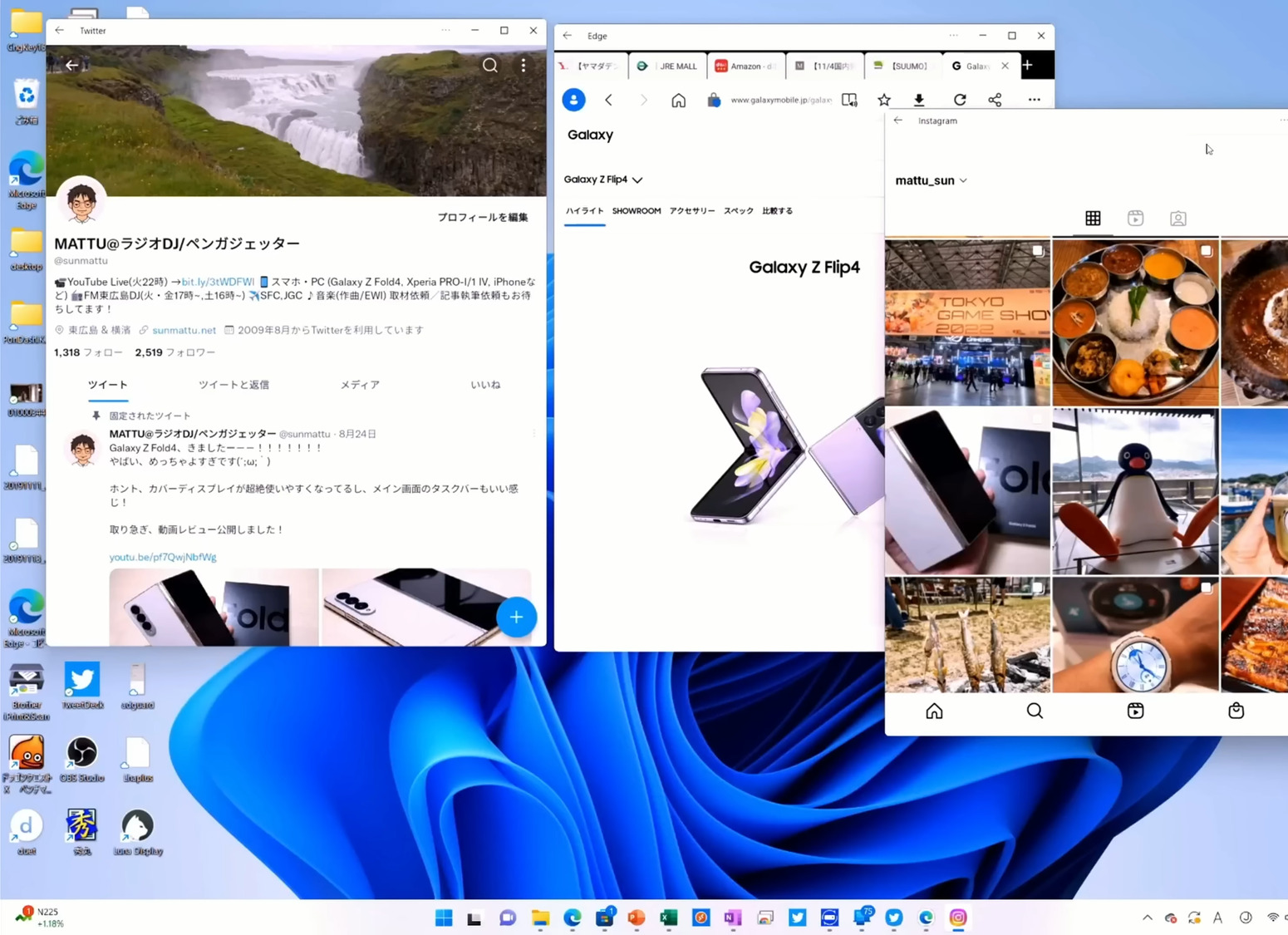Open OneNote from the taskbar
The height and width of the screenshot is (935, 1288).
pos(733,918)
